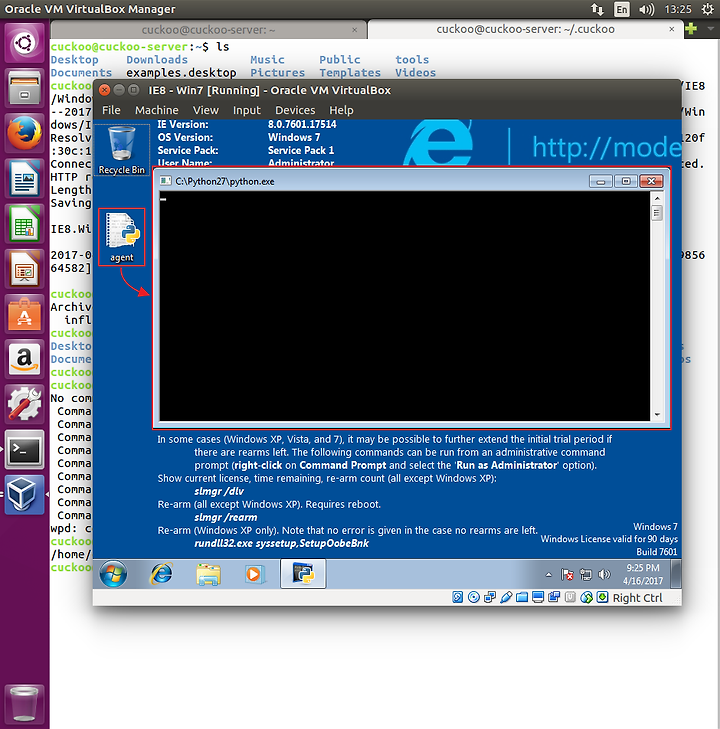Open the Ubuntu session gear menu
The image size is (720, 729).
(707, 9)
